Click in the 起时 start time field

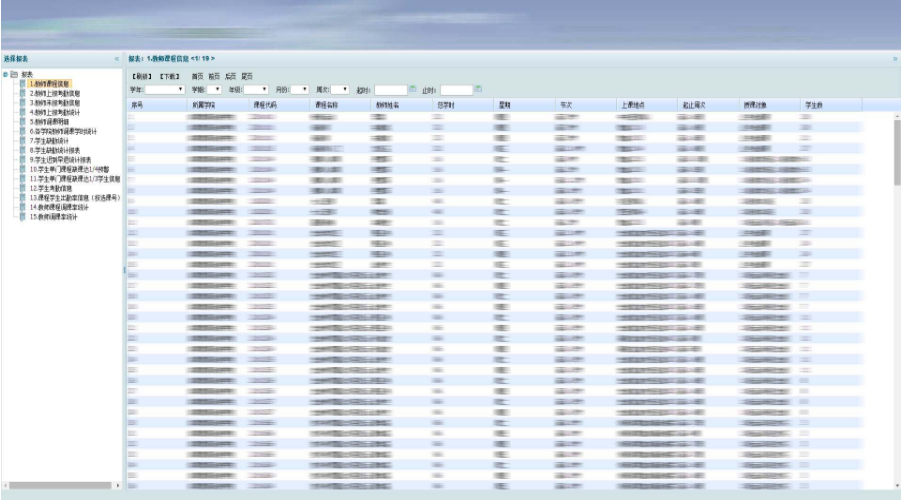(x=390, y=89)
